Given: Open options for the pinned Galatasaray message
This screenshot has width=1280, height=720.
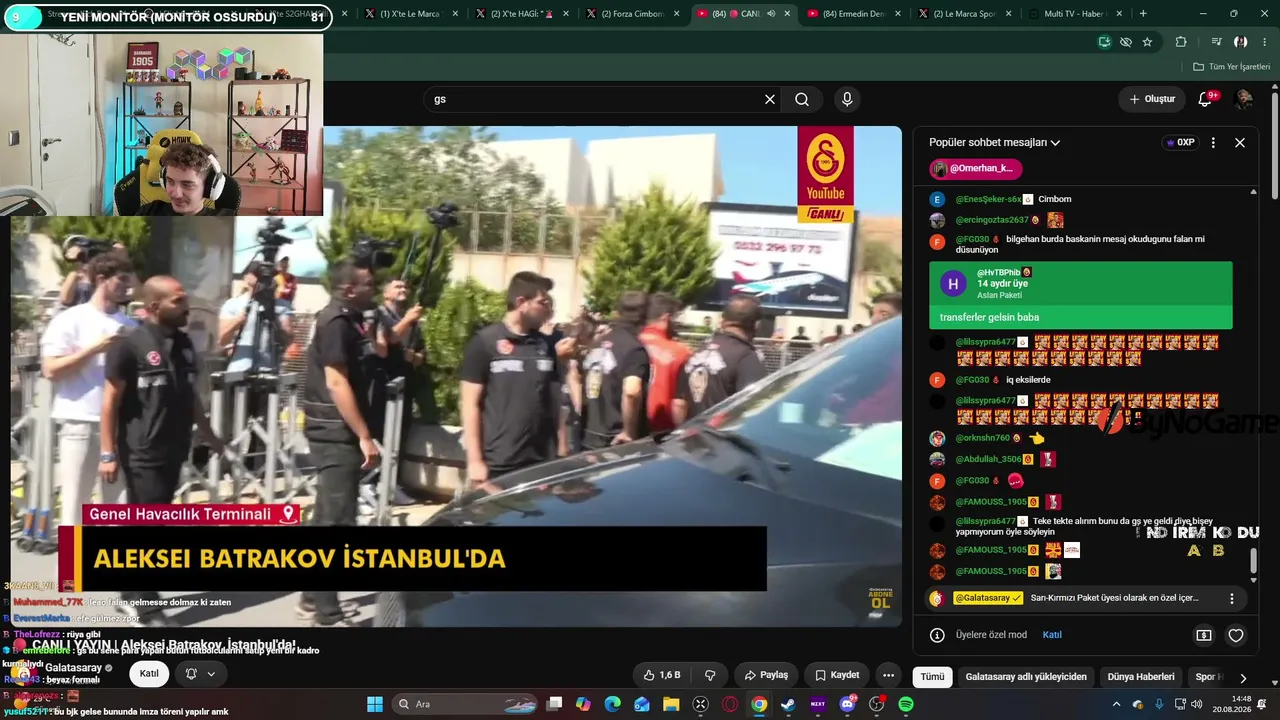Looking at the screenshot, I should (x=1232, y=598).
